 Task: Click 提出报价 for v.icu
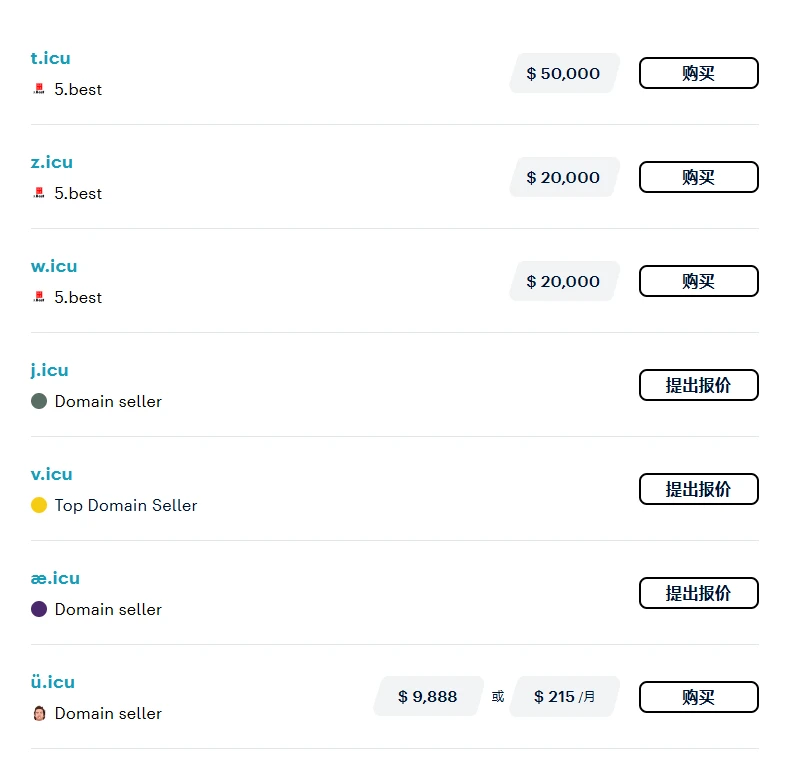[698, 489]
